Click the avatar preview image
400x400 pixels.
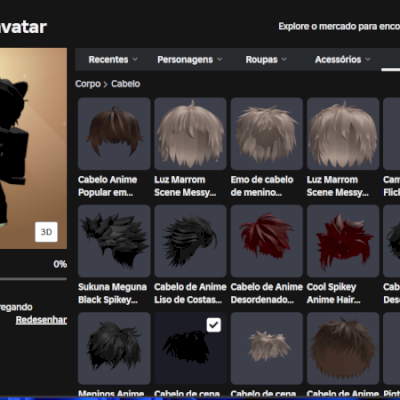tap(33, 148)
